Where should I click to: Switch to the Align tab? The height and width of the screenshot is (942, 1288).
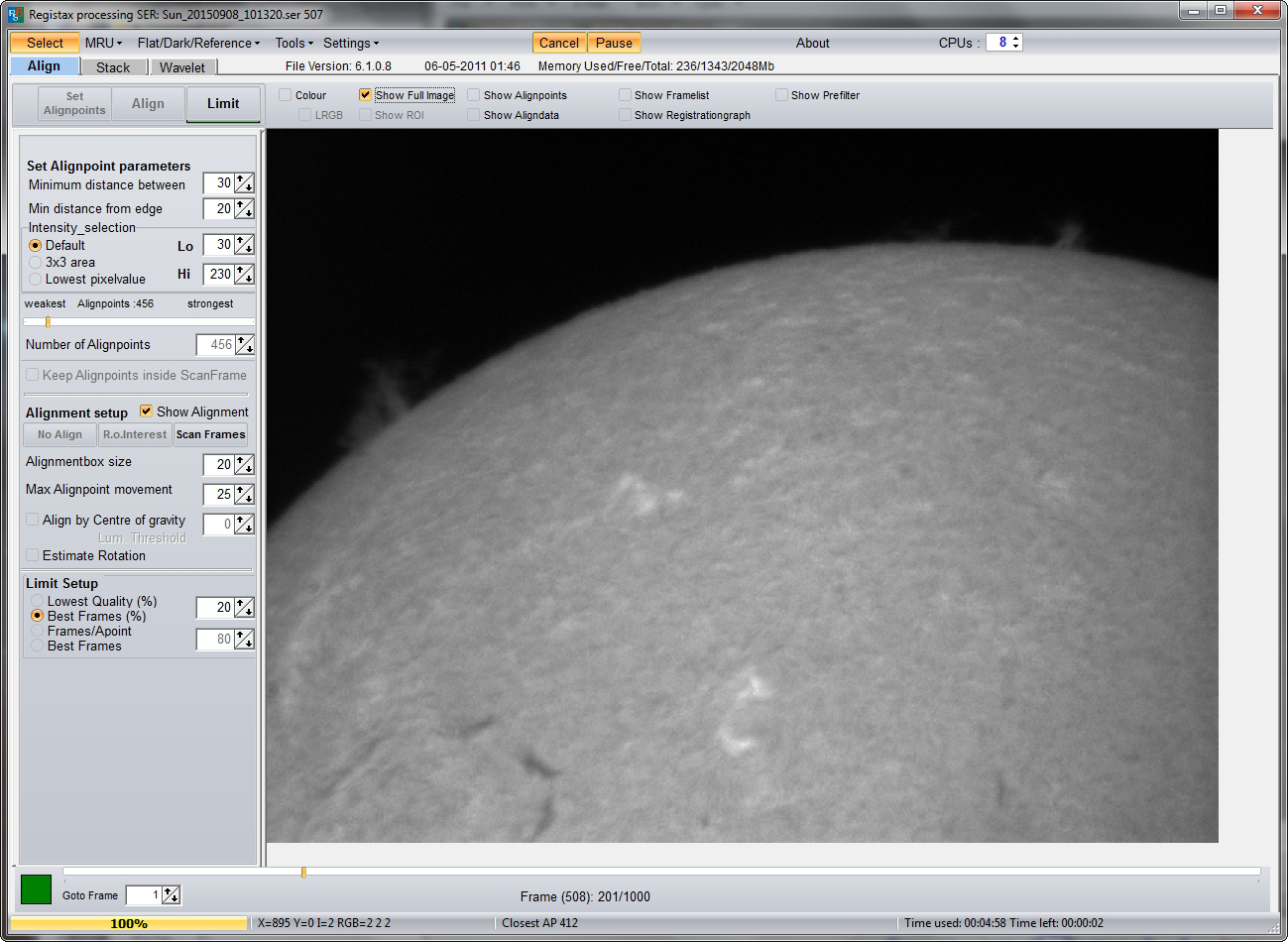44,66
